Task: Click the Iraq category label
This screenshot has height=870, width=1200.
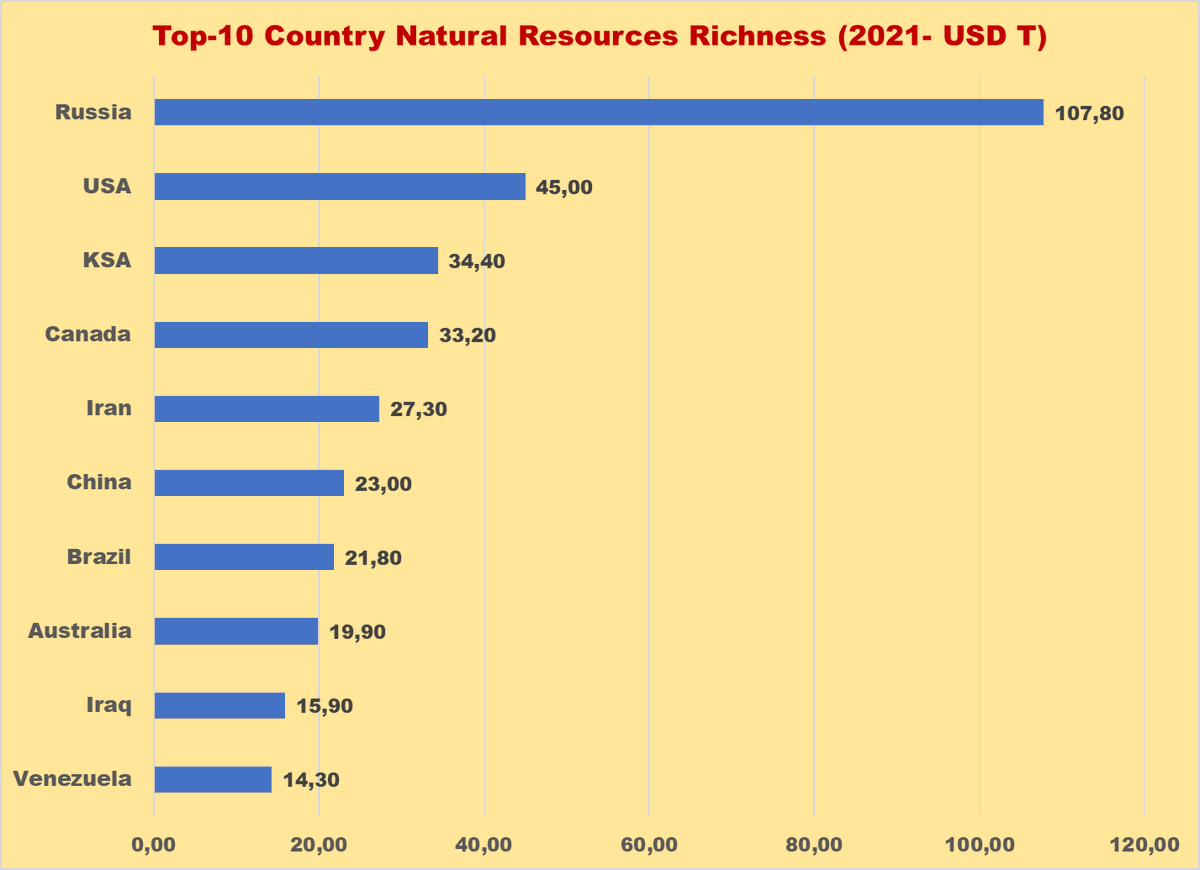Action: 108,705
